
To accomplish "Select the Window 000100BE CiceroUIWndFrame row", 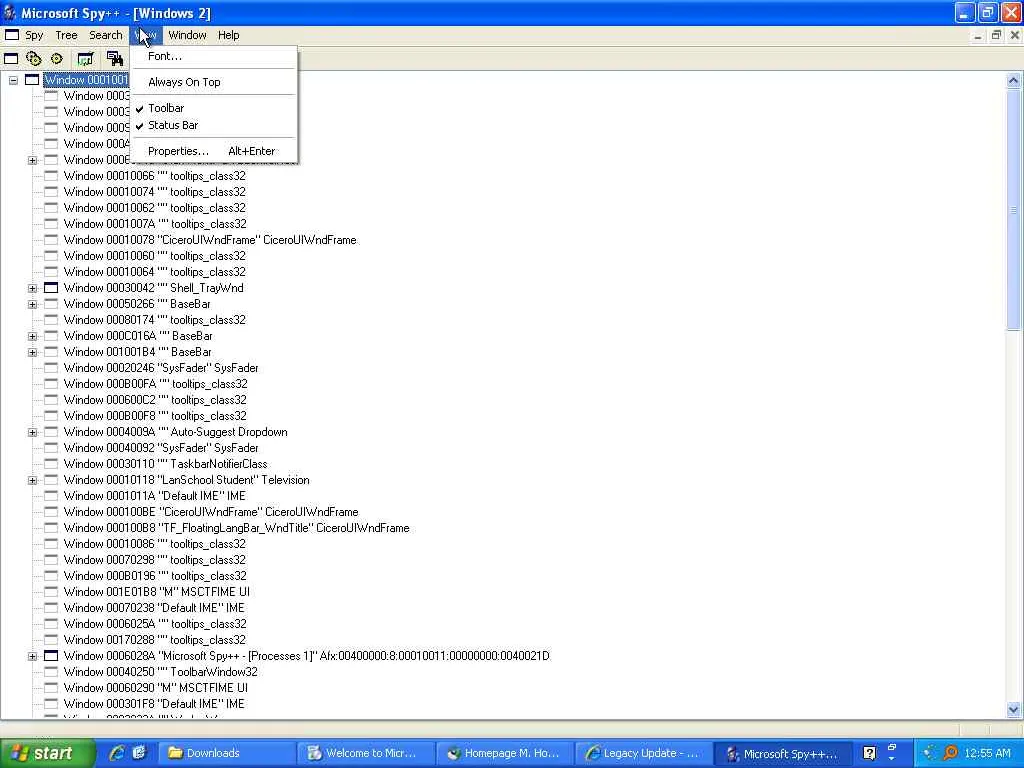I will click(x=211, y=512).
